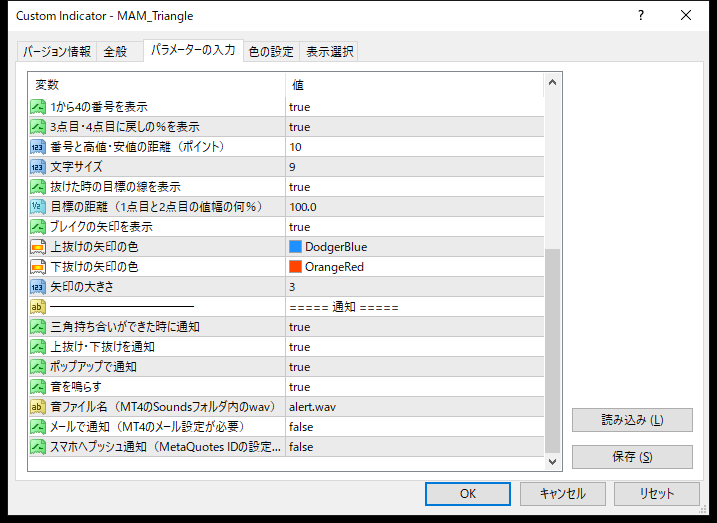
Task: Click the bool icon beside 1から4の番号を表示
Action: pos(38,107)
